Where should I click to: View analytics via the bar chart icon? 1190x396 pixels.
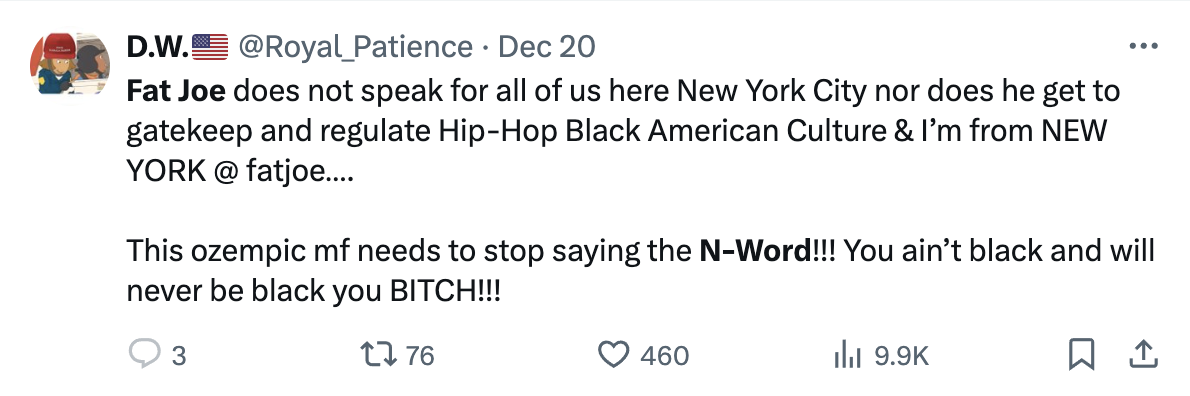tap(847, 354)
